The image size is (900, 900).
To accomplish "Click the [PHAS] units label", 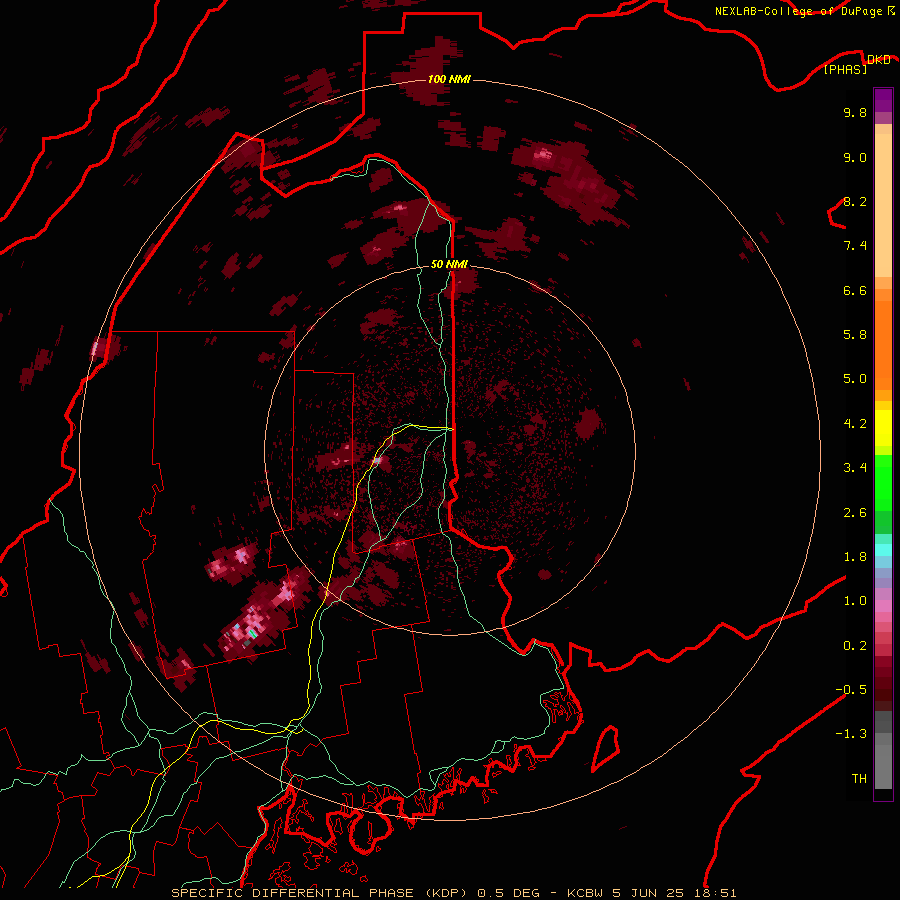I will pos(845,69).
